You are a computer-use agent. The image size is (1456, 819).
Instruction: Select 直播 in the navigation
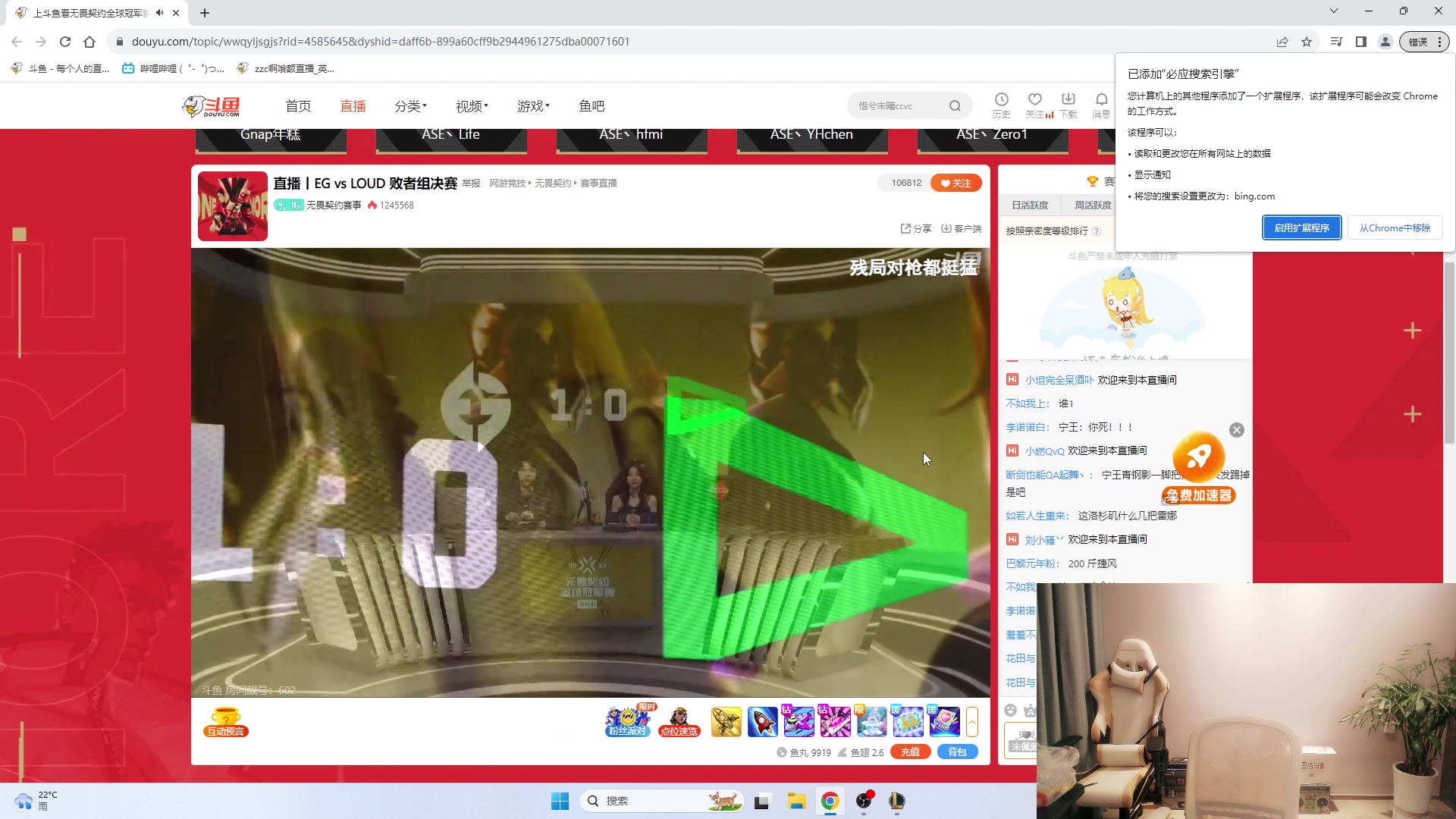353,106
